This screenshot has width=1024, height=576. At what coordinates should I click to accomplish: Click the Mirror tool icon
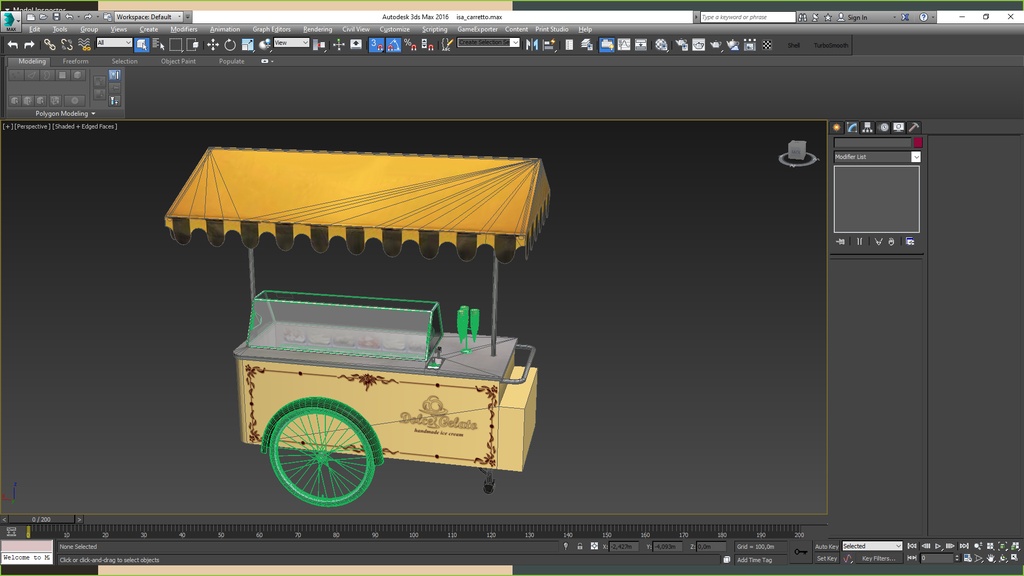pos(531,45)
